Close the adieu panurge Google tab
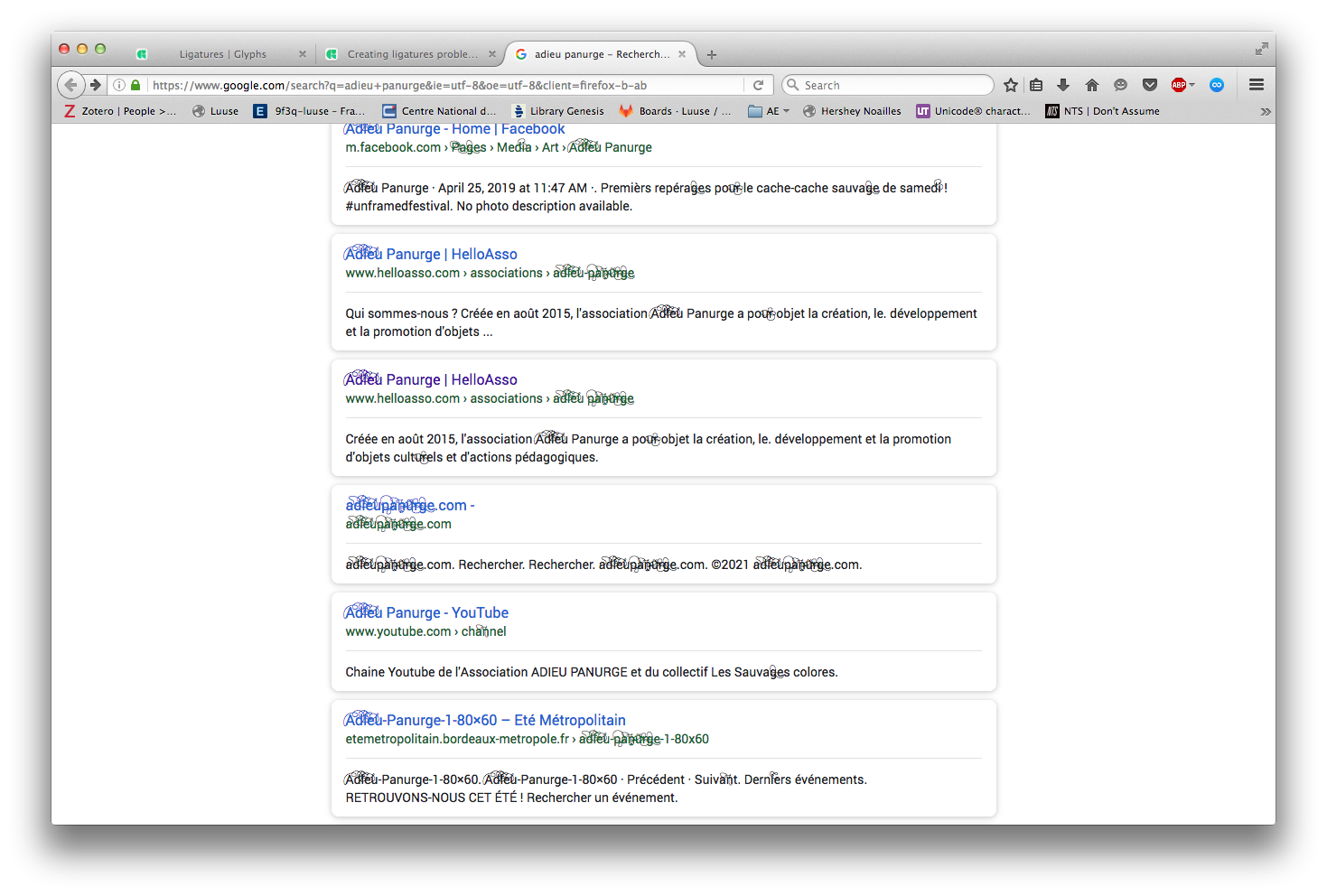Image resolution: width=1327 pixels, height=896 pixels. point(682,54)
